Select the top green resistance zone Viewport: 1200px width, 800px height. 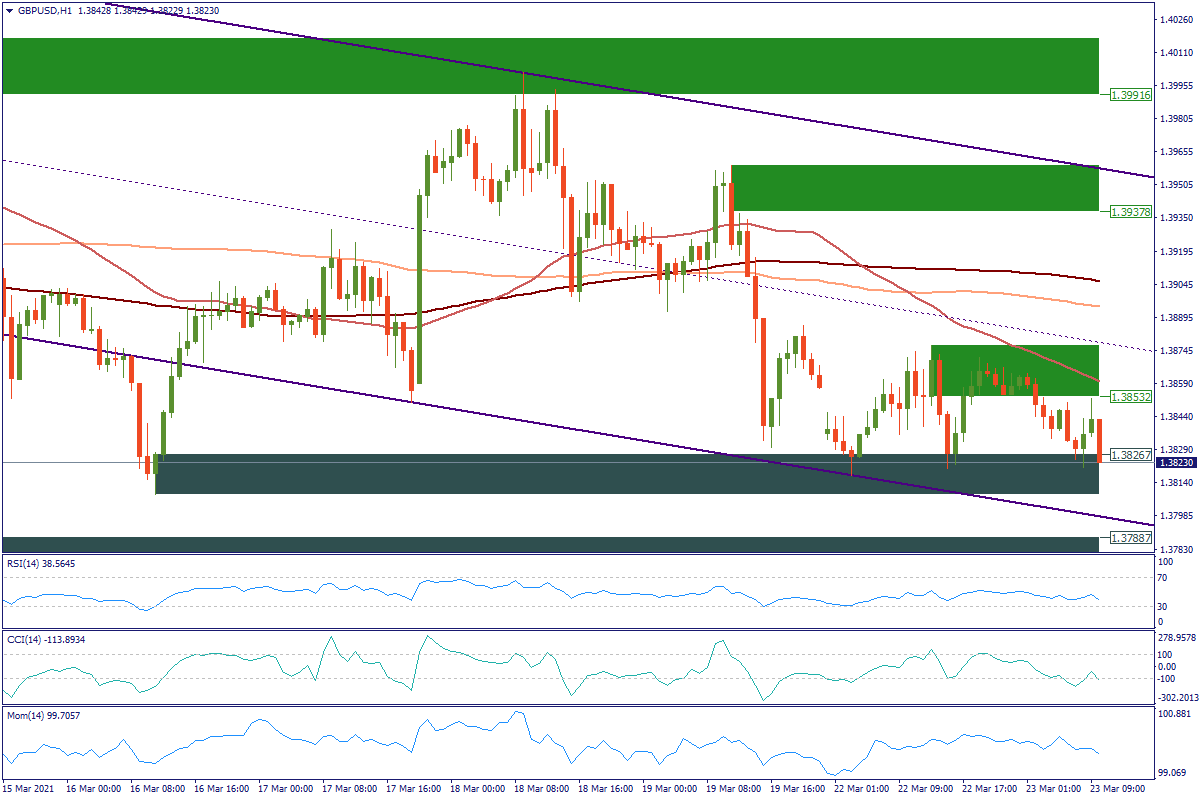pyautogui.click(x=550, y=66)
